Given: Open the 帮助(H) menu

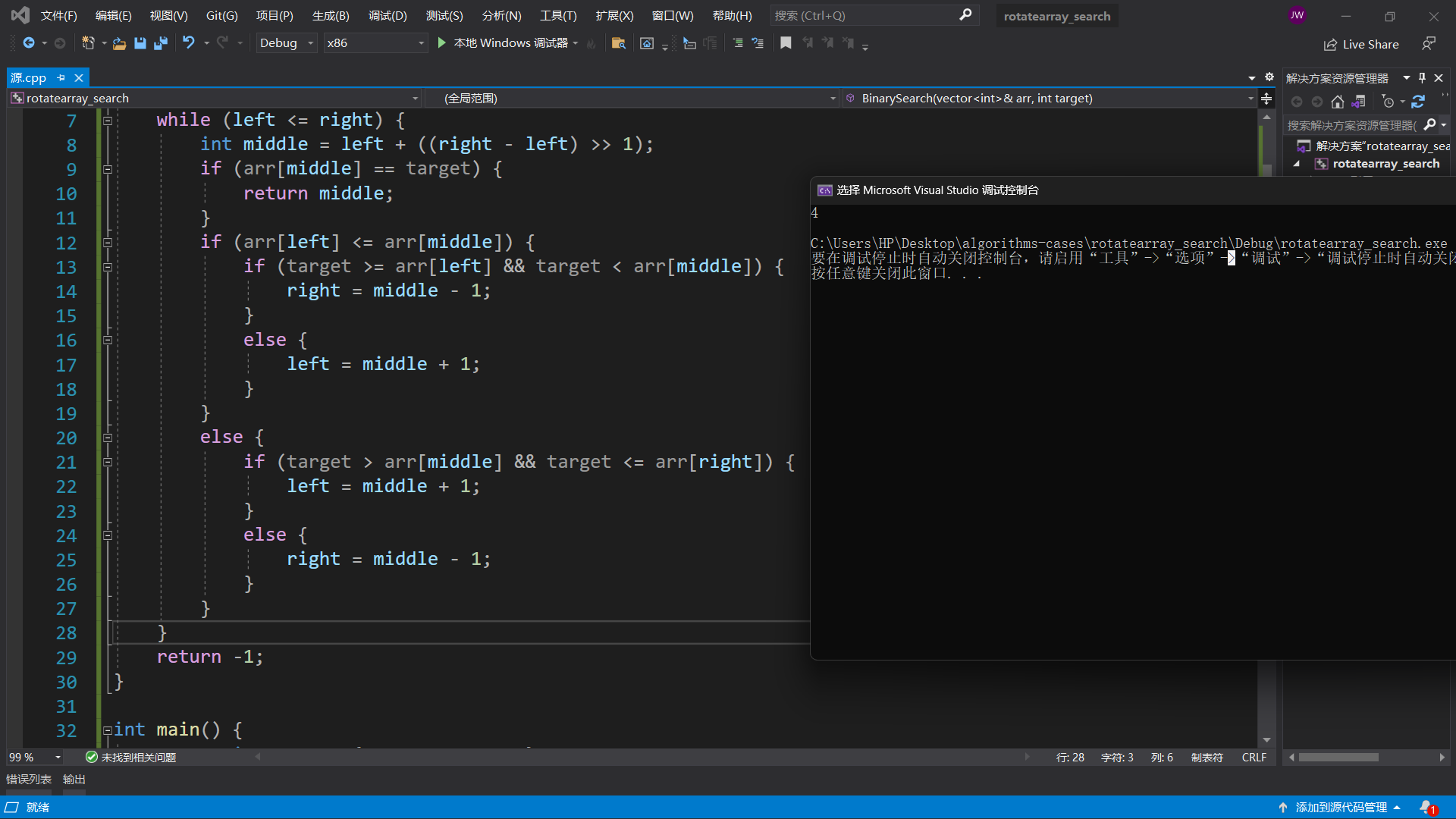Looking at the screenshot, I should [x=733, y=15].
